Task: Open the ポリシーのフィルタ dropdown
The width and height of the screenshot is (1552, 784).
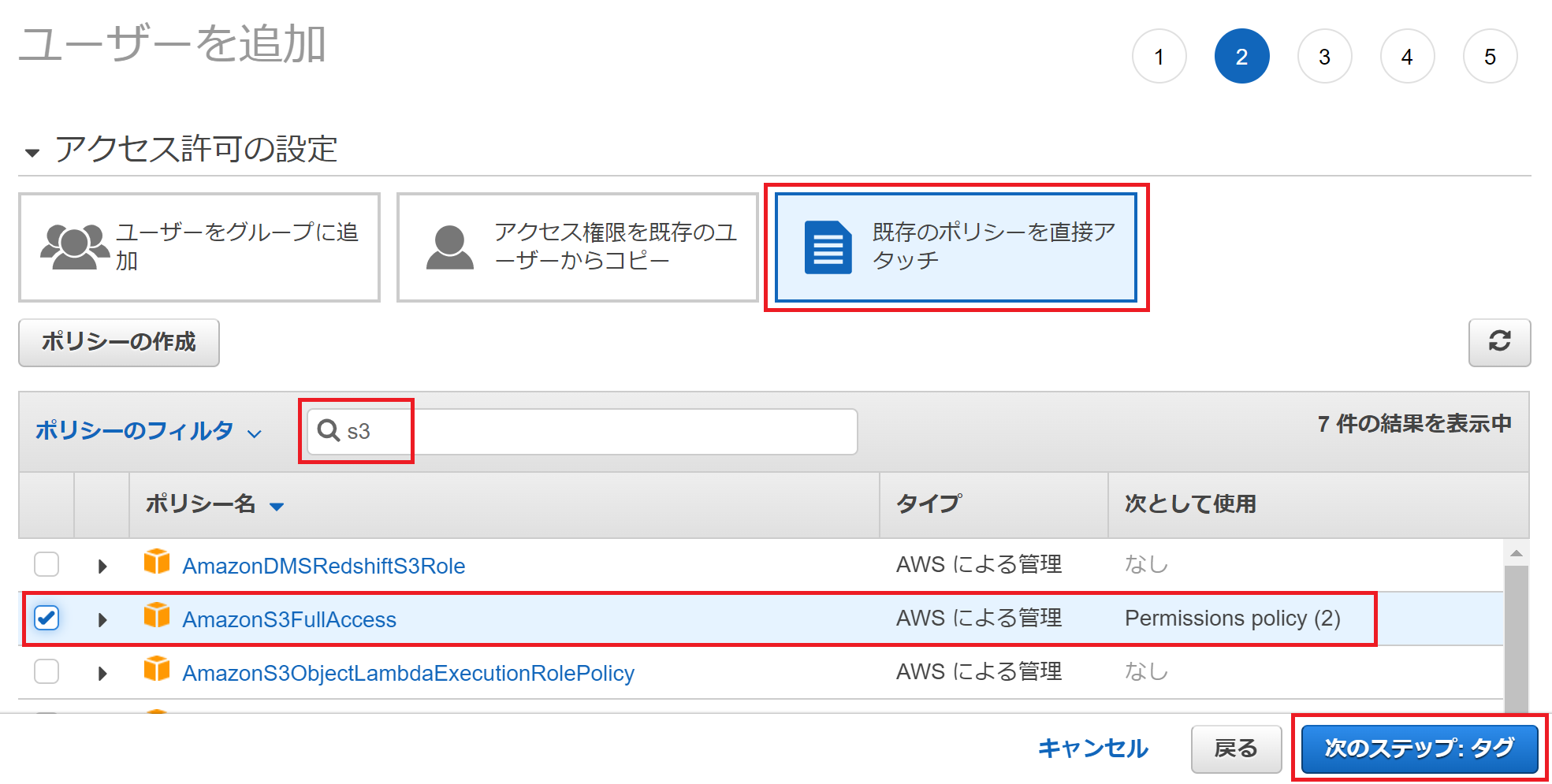Action: point(149,431)
